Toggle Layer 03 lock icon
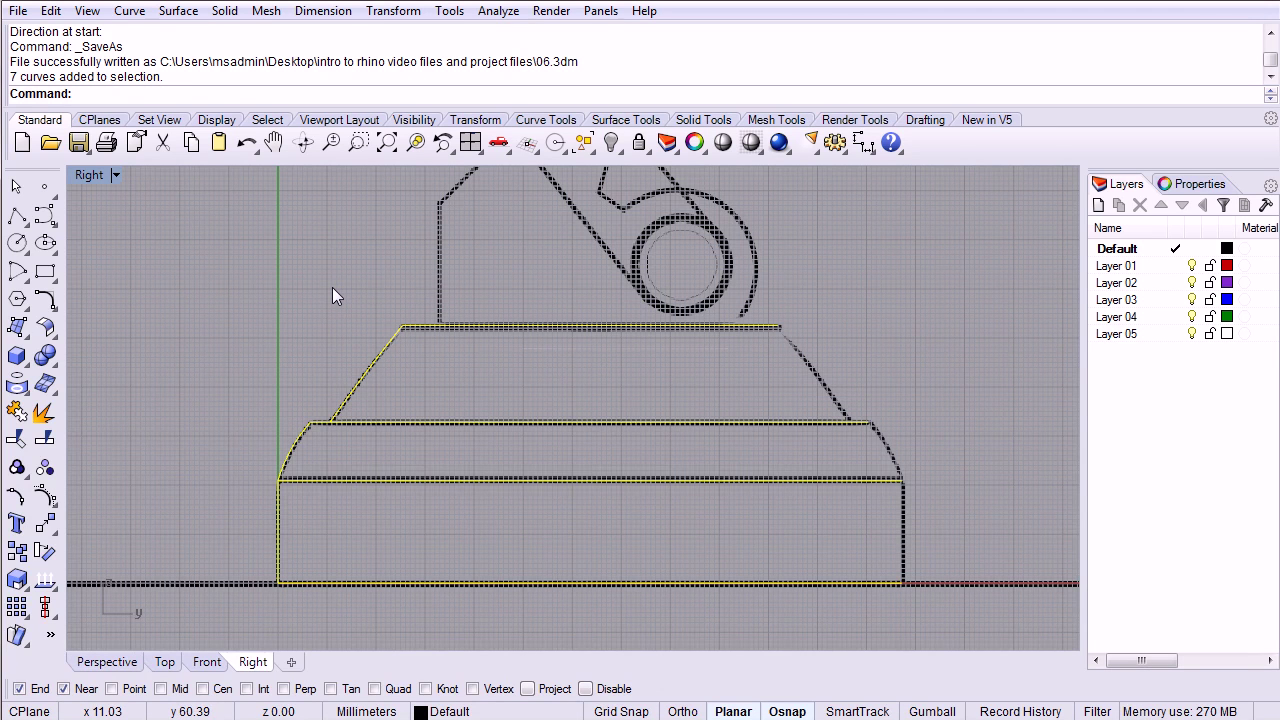1280x720 pixels. click(x=1210, y=300)
